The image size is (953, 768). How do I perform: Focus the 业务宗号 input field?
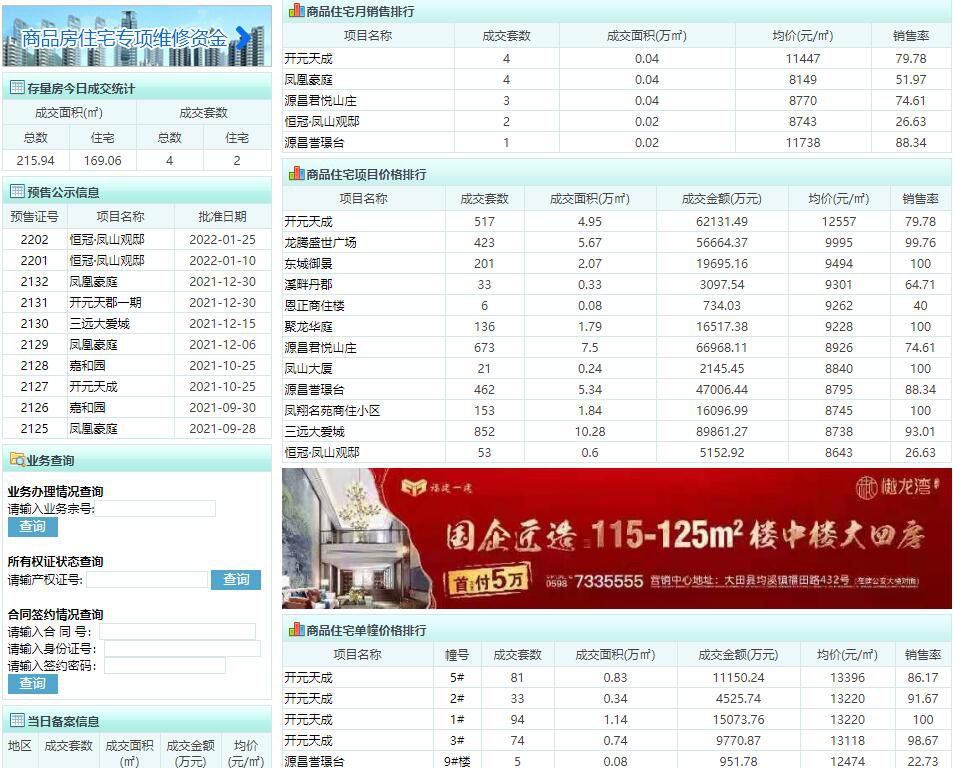[x=155, y=509]
